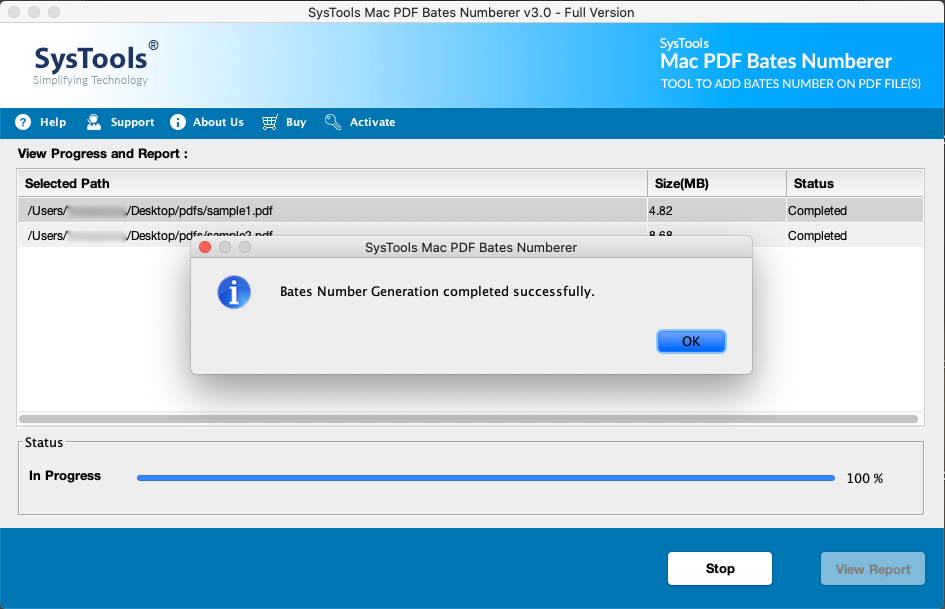The image size is (945, 609).
Task: Click the 4.82 size cell
Action: (717, 210)
